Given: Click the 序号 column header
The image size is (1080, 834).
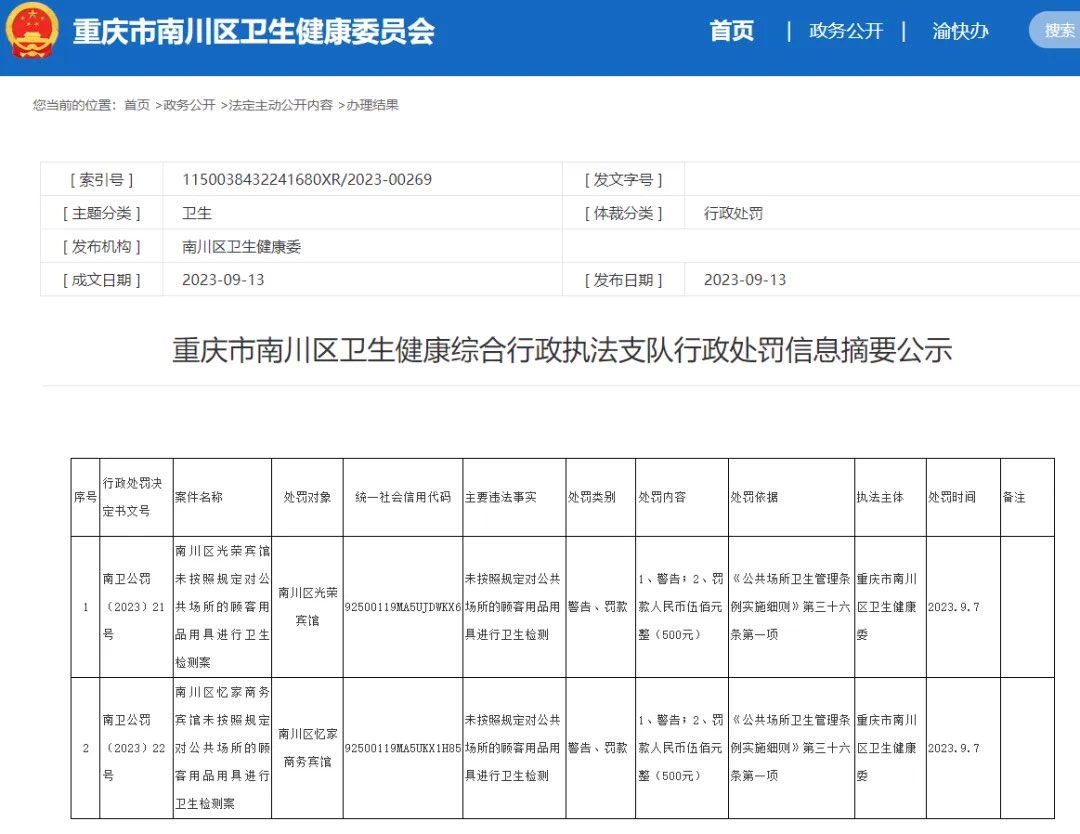Looking at the screenshot, I should (85, 497).
